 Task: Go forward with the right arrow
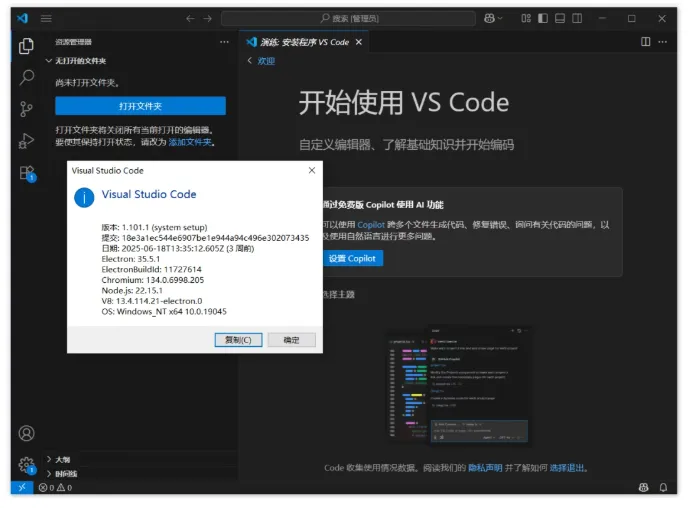[x=207, y=18]
